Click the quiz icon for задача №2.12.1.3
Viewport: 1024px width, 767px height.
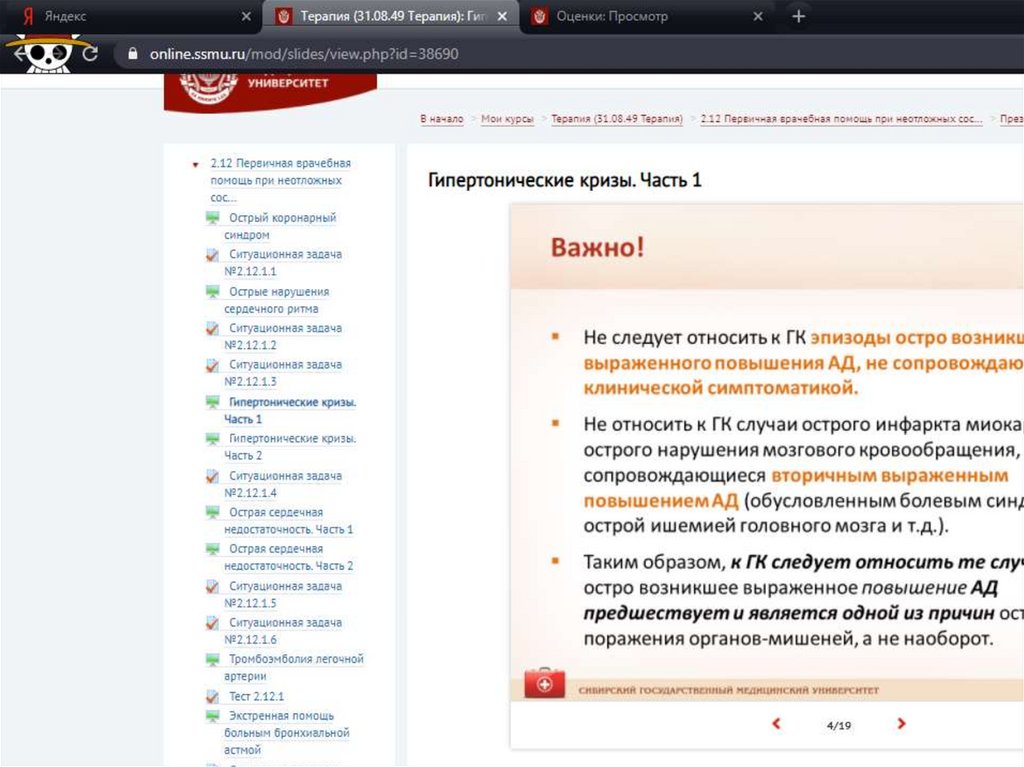pyautogui.click(x=212, y=365)
